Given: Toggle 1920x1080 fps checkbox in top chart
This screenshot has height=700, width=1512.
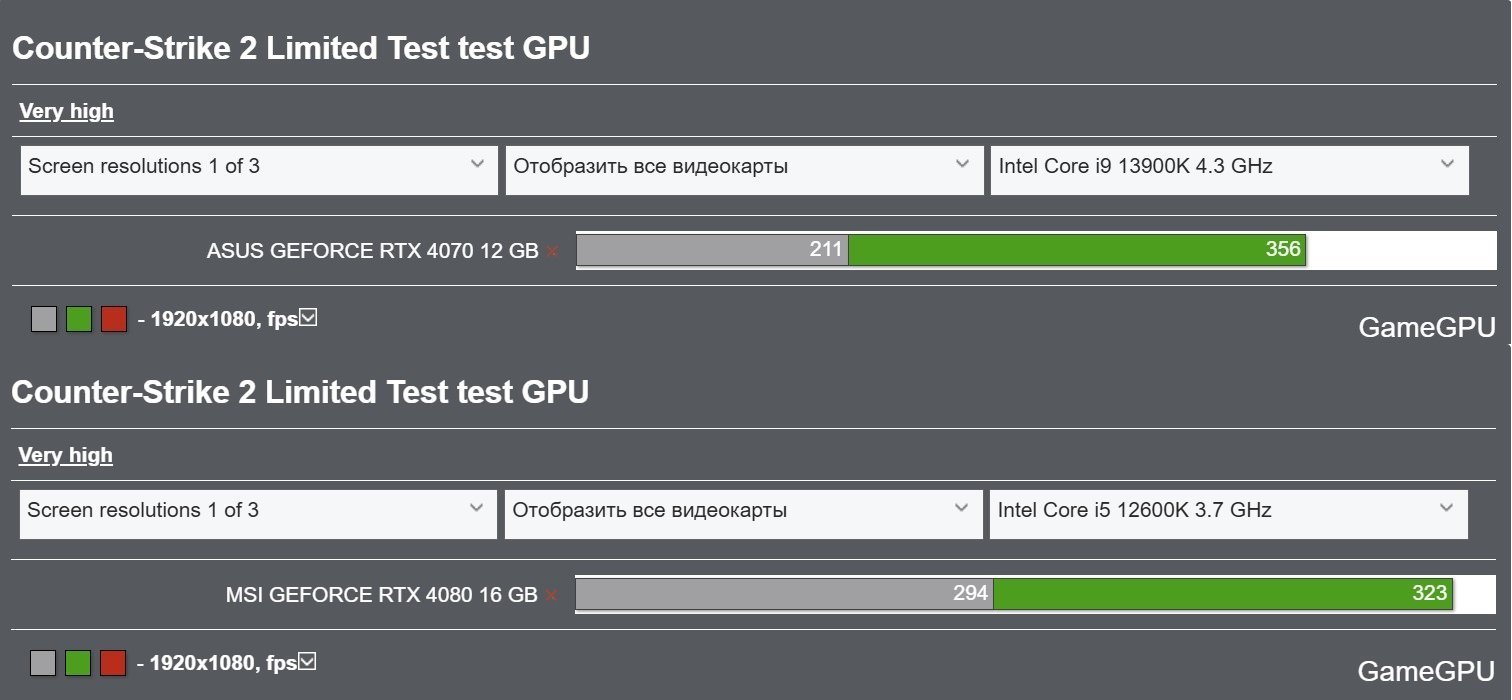Looking at the screenshot, I should (308, 318).
